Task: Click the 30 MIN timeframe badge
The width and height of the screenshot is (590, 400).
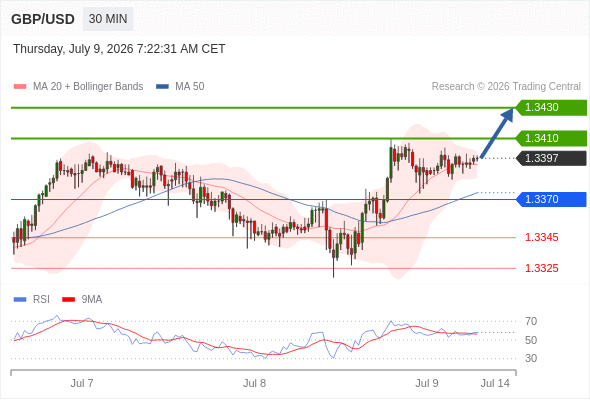Action: [108, 19]
